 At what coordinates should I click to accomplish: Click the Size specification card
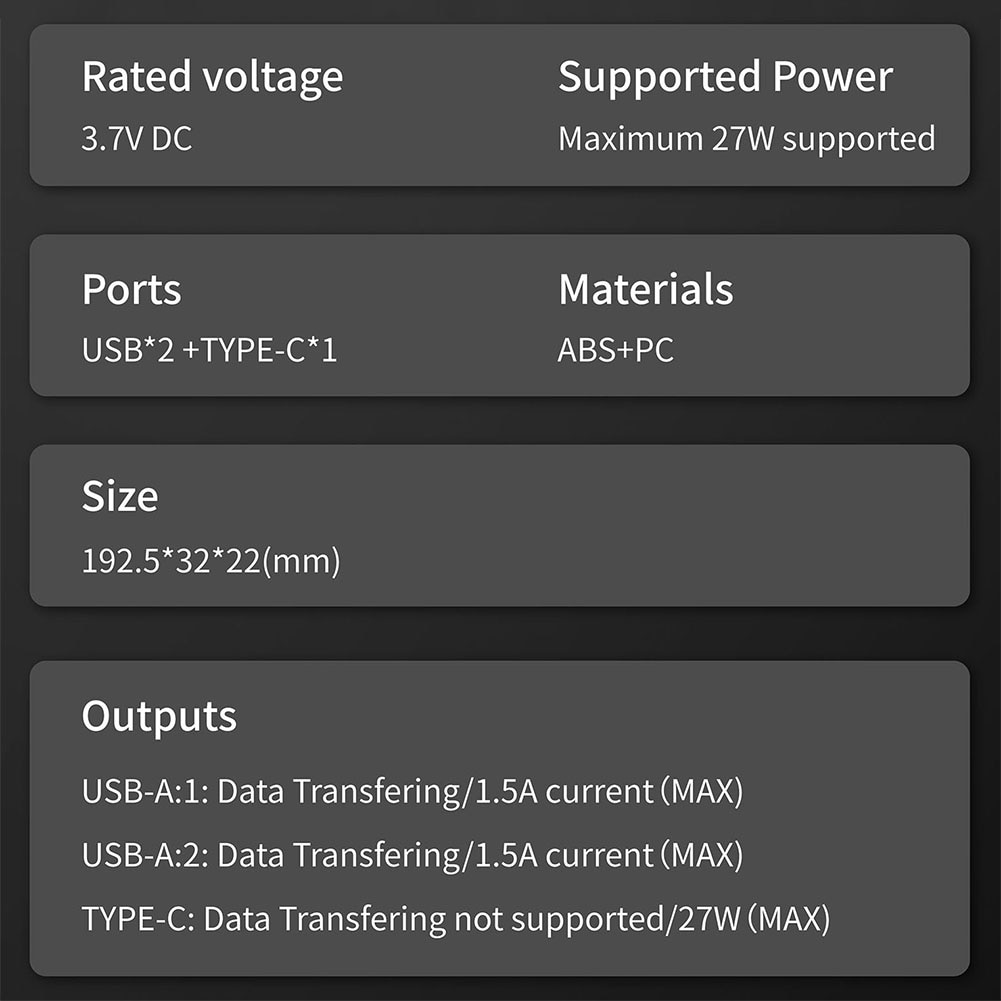500,525
